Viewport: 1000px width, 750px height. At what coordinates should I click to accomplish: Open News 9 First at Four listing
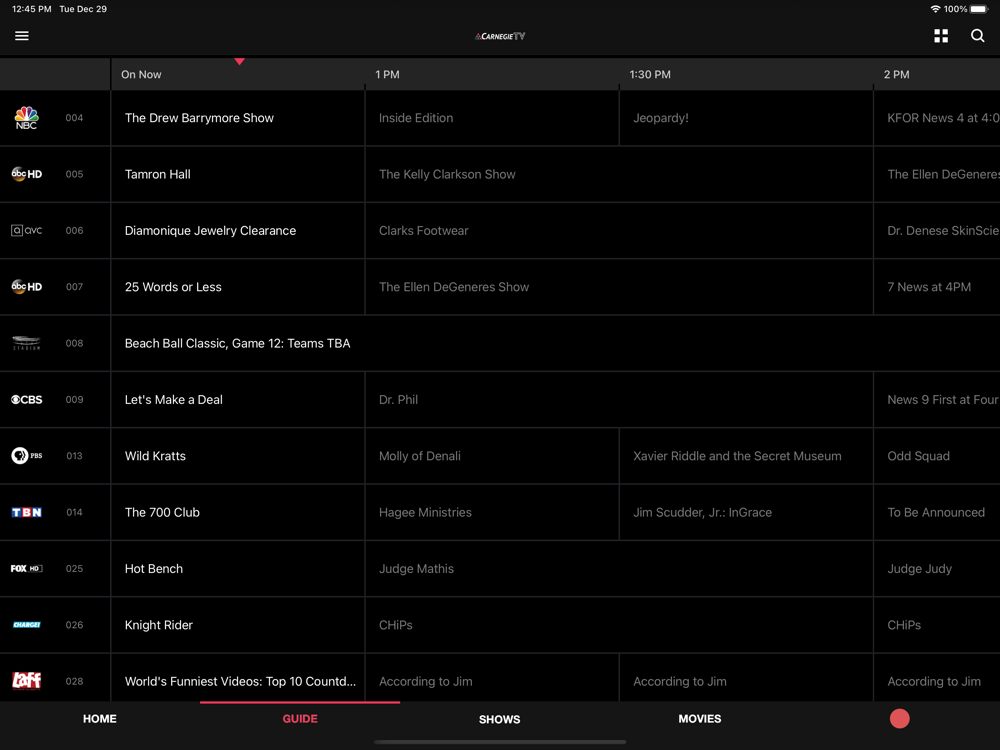(937, 399)
